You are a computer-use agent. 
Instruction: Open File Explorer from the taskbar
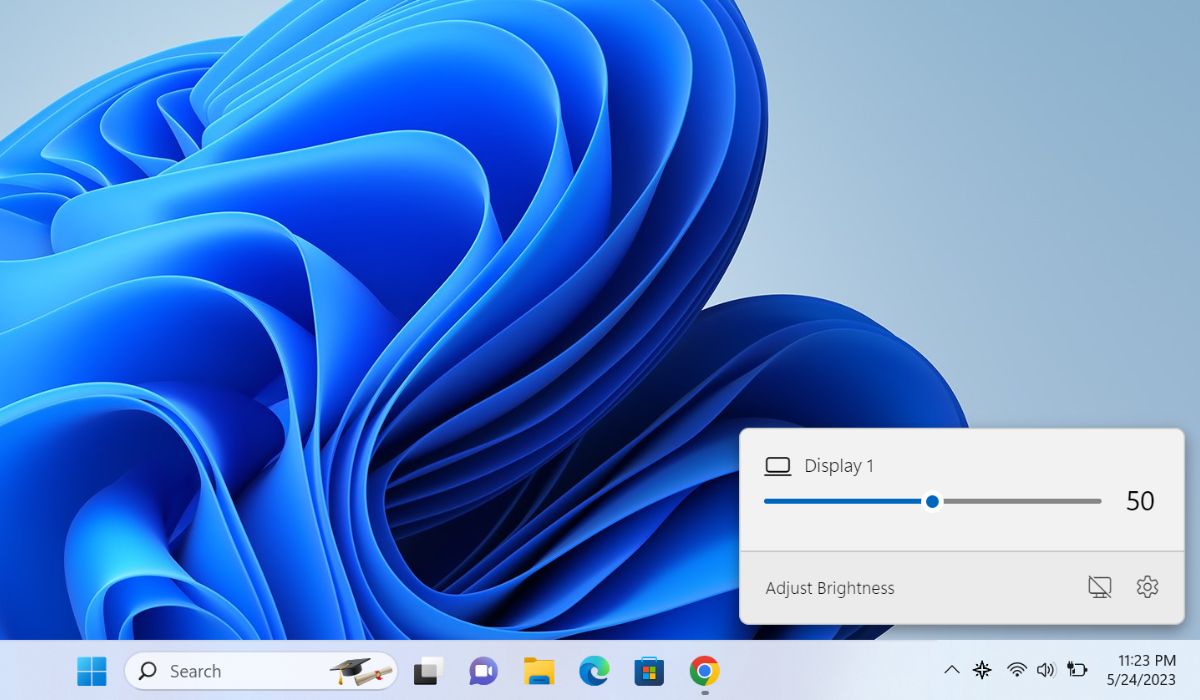539,670
